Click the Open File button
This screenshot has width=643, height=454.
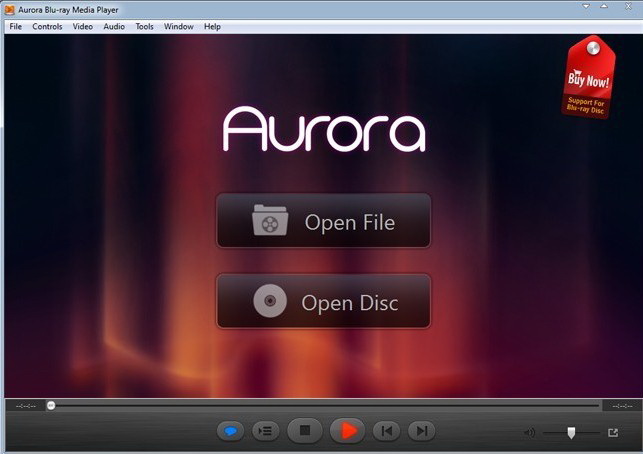324,221
